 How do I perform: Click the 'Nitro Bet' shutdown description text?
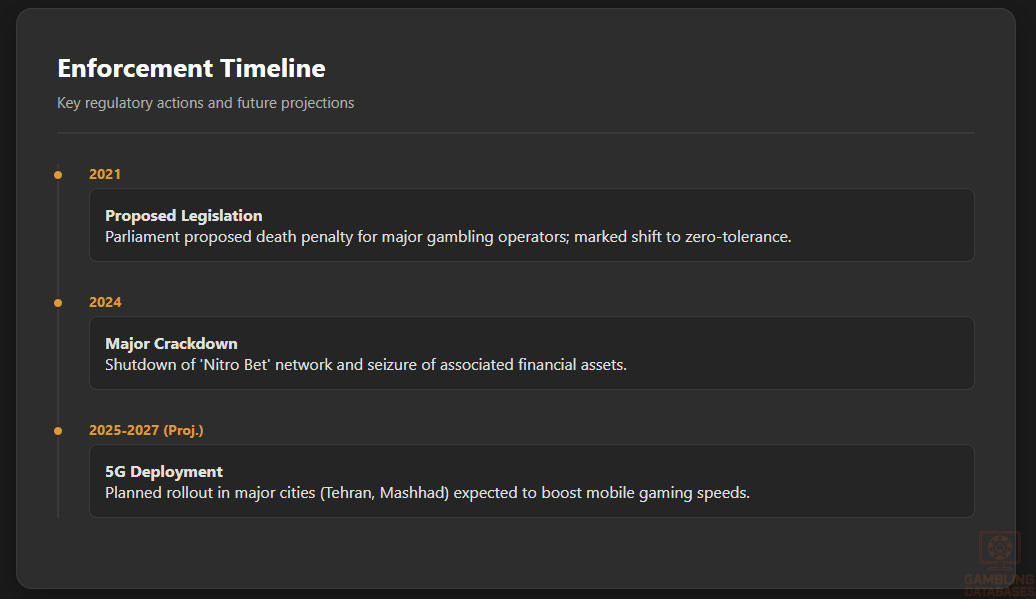pyautogui.click(x=366, y=365)
